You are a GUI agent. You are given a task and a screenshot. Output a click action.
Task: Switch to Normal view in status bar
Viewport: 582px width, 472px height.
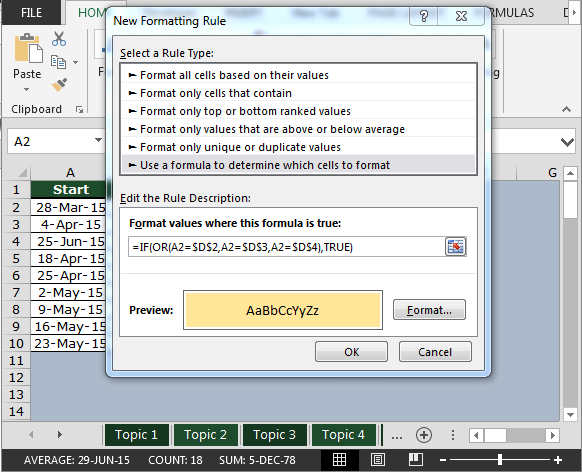(x=339, y=460)
